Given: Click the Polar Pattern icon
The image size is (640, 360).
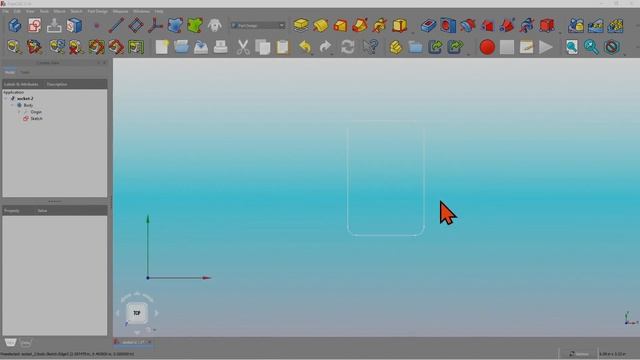Looking at the screenshot, I should tap(615, 25).
